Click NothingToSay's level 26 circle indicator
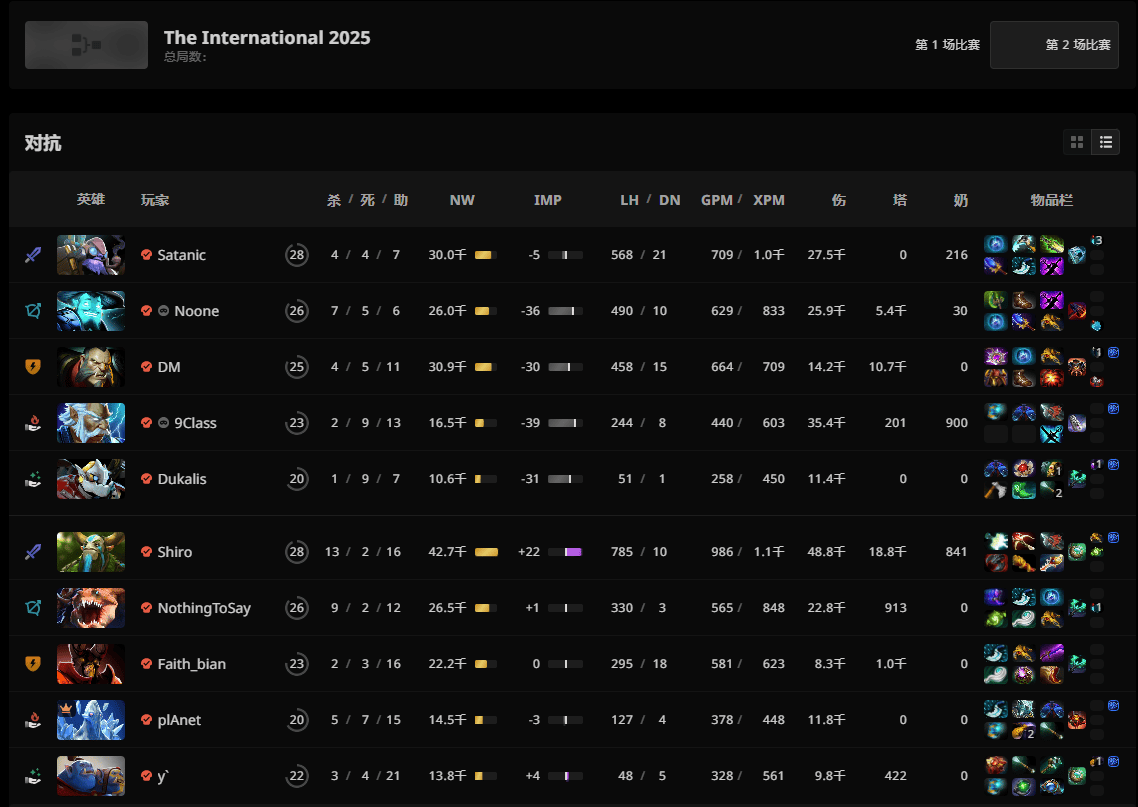1138x807 pixels. click(296, 608)
